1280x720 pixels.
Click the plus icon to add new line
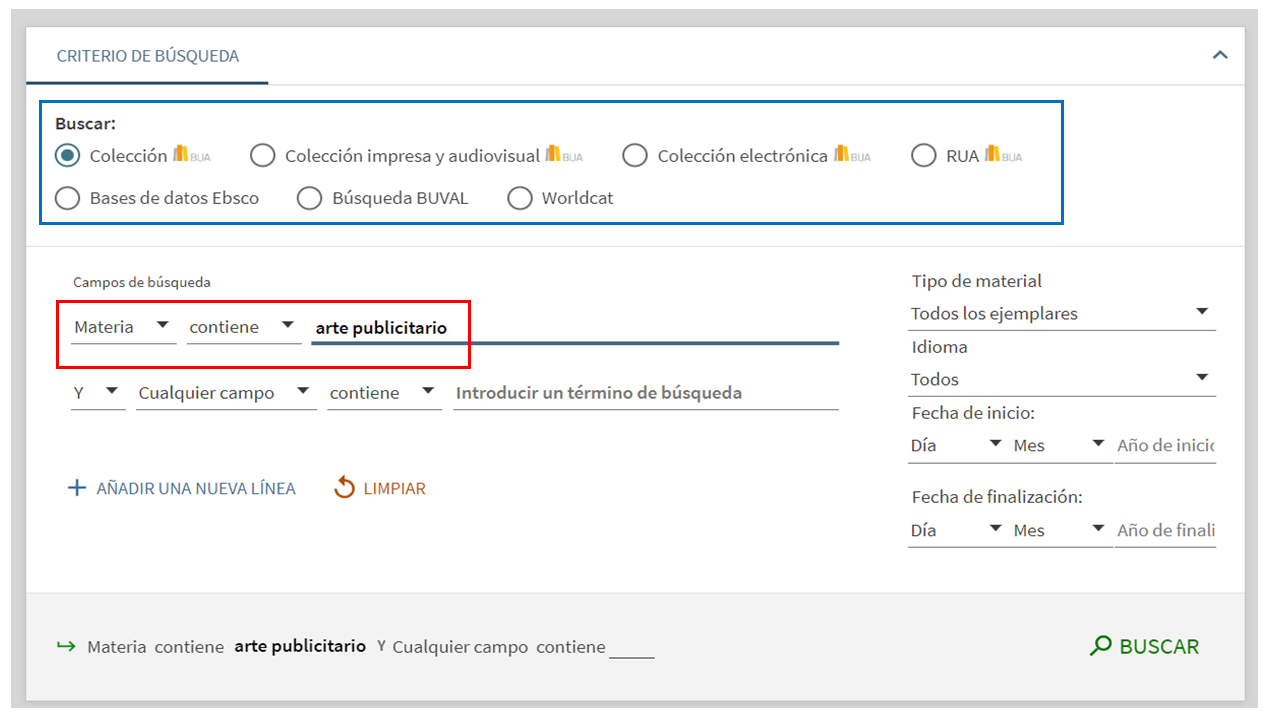[77, 489]
